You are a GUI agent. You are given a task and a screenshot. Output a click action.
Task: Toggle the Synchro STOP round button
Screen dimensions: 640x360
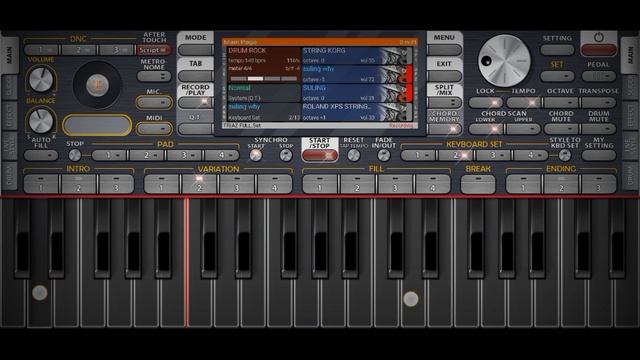286,155
